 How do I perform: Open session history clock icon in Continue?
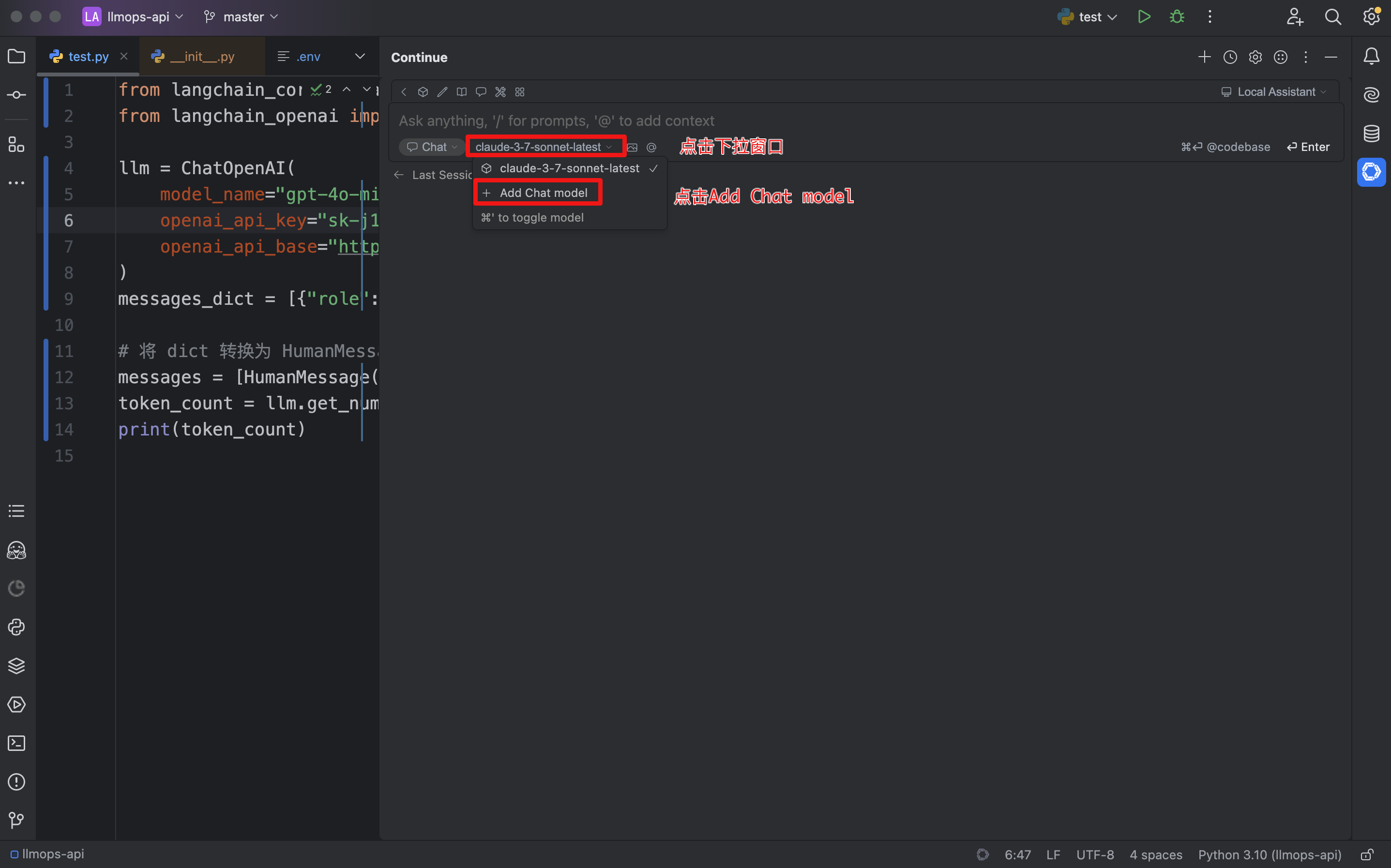point(1230,58)
